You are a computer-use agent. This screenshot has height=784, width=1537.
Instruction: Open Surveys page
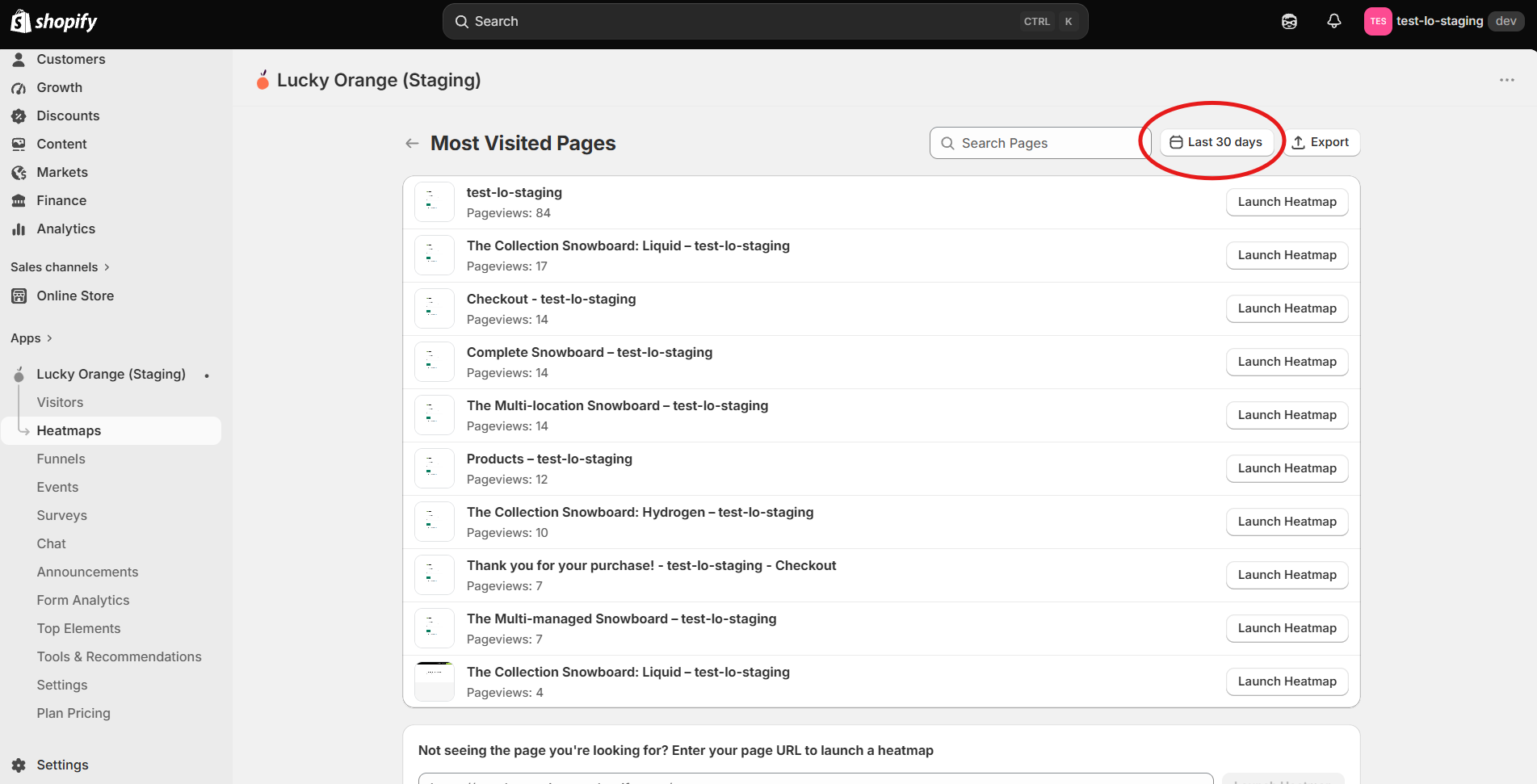61,515
